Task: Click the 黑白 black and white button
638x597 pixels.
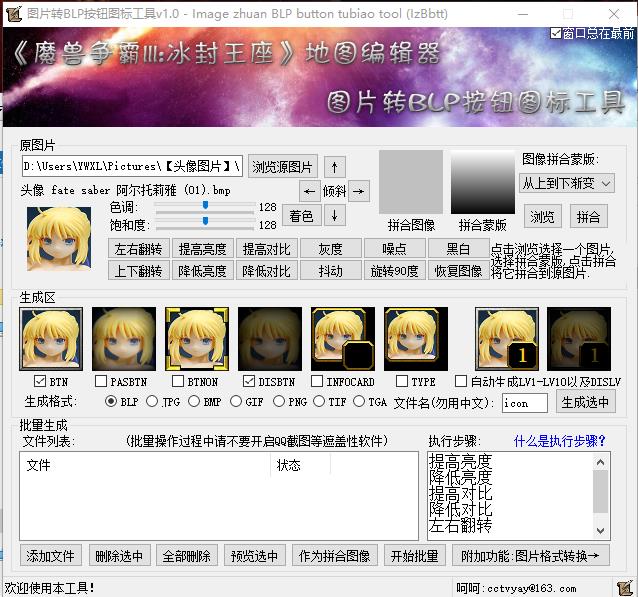Action: click(459, 249)
